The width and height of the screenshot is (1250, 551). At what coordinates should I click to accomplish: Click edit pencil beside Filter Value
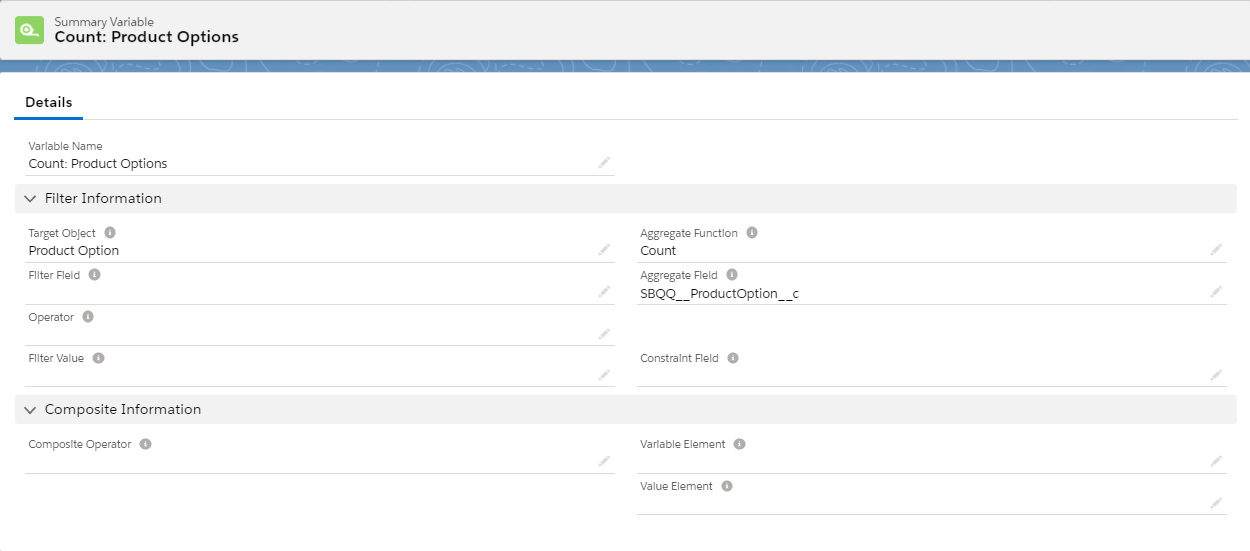604,375
